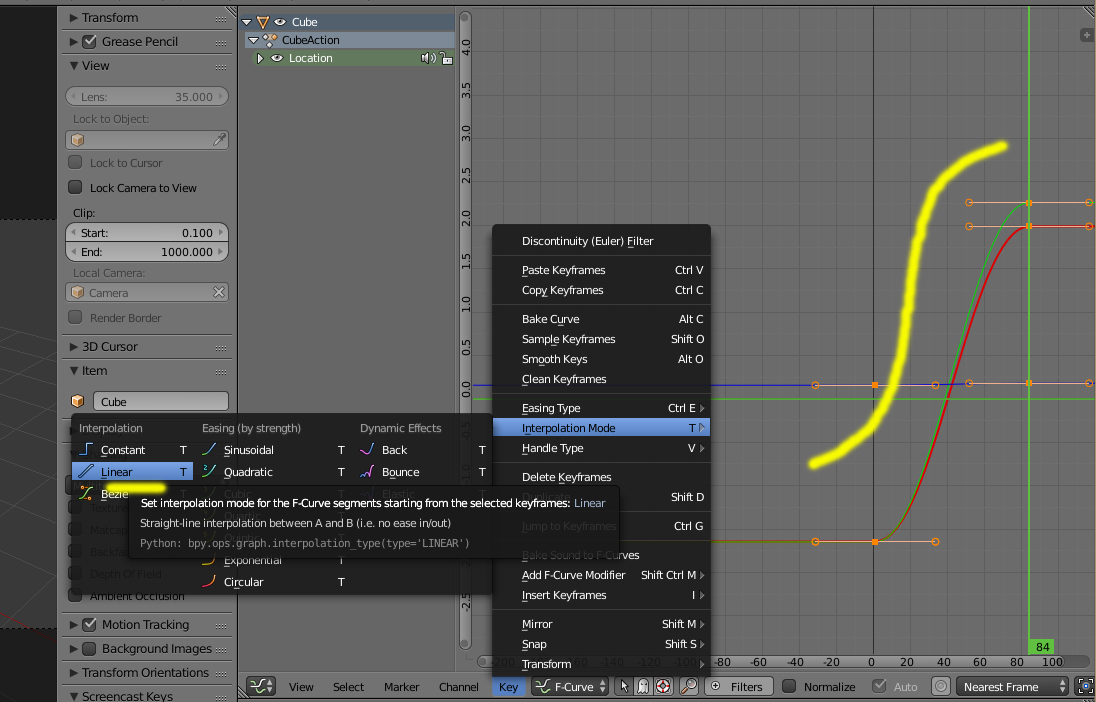Expand the Location channel group
Screen dimensions: 1096x702
[x=260, y=58]
